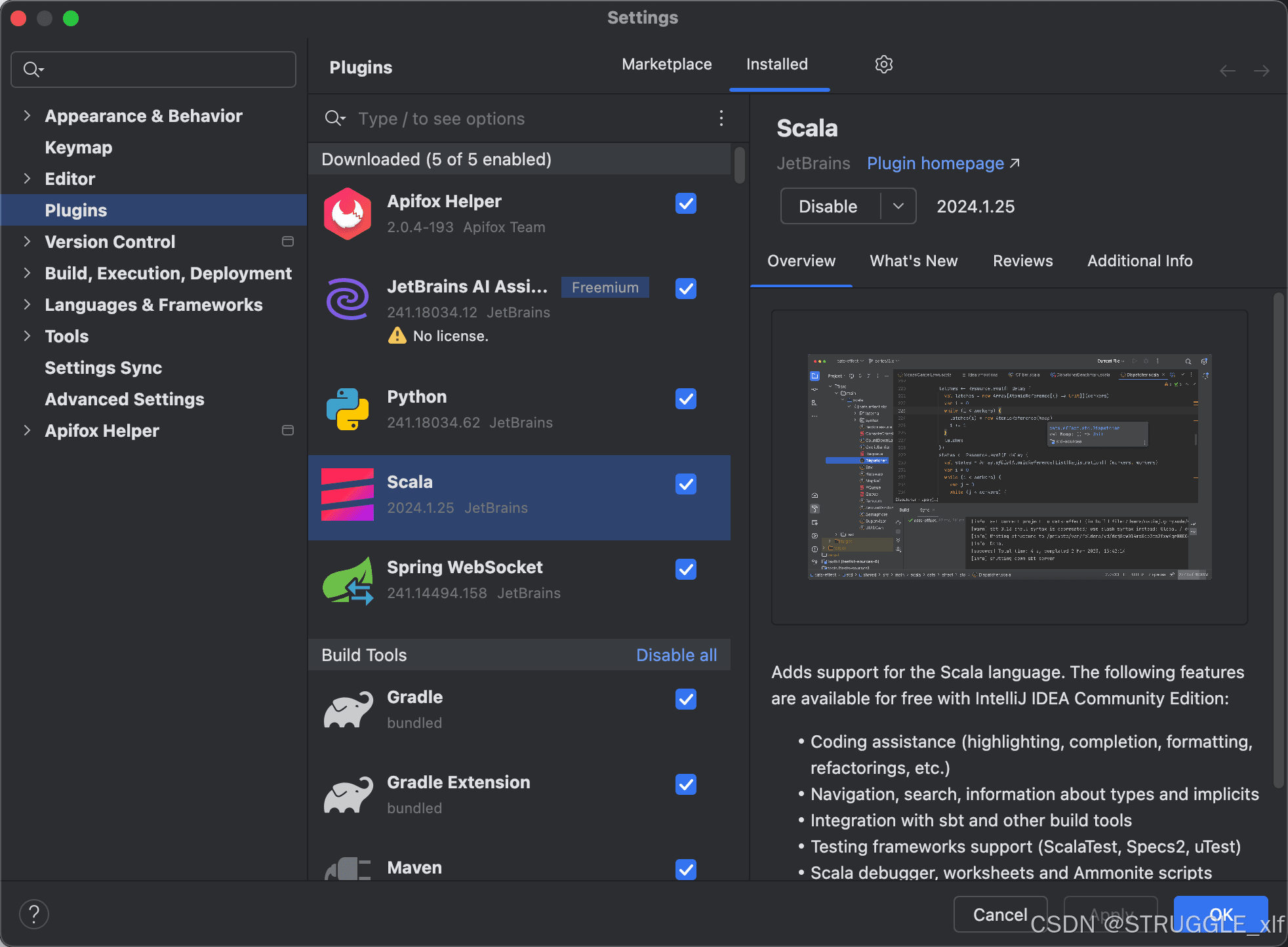Go back with the left arrow icon
The width and height of the screenshot is (1288, 947).
(x=1227, y=71)
